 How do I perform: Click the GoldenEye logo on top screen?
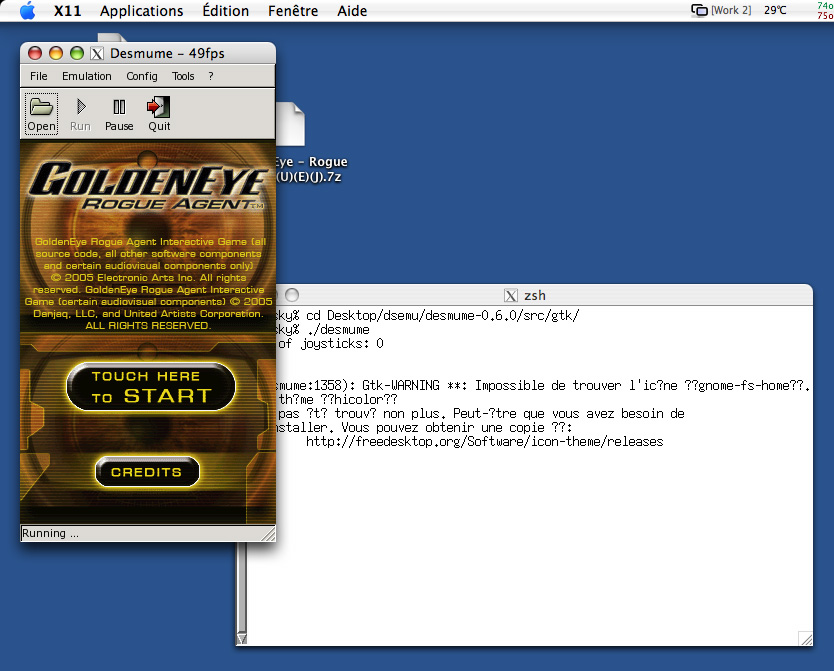tap(148, 186)
